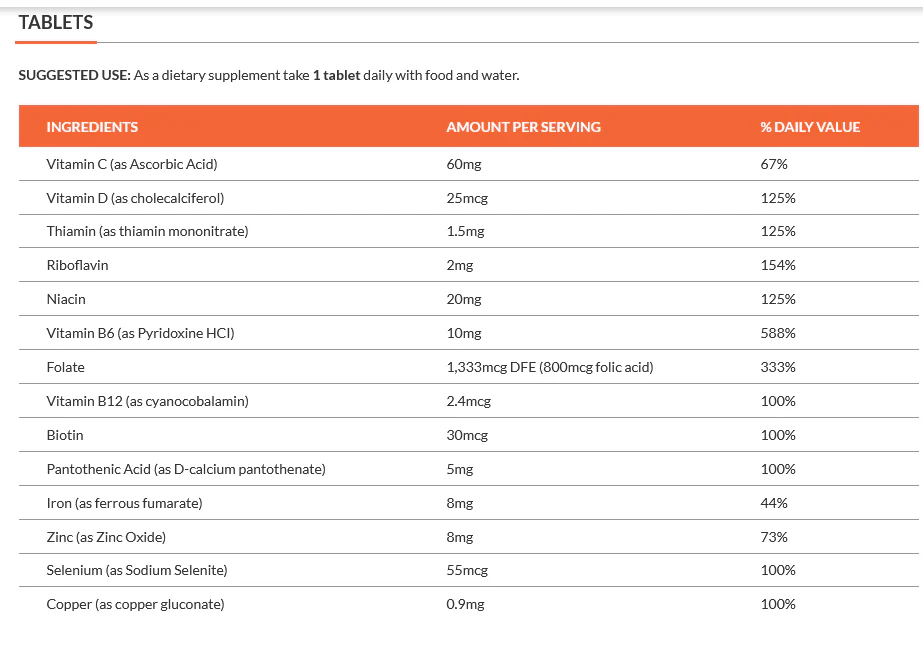This screenshot has width=923, height=646.
Task: Select Vitamin B6 (as Pyridoxine HCl) row
Action: [469, 333]
